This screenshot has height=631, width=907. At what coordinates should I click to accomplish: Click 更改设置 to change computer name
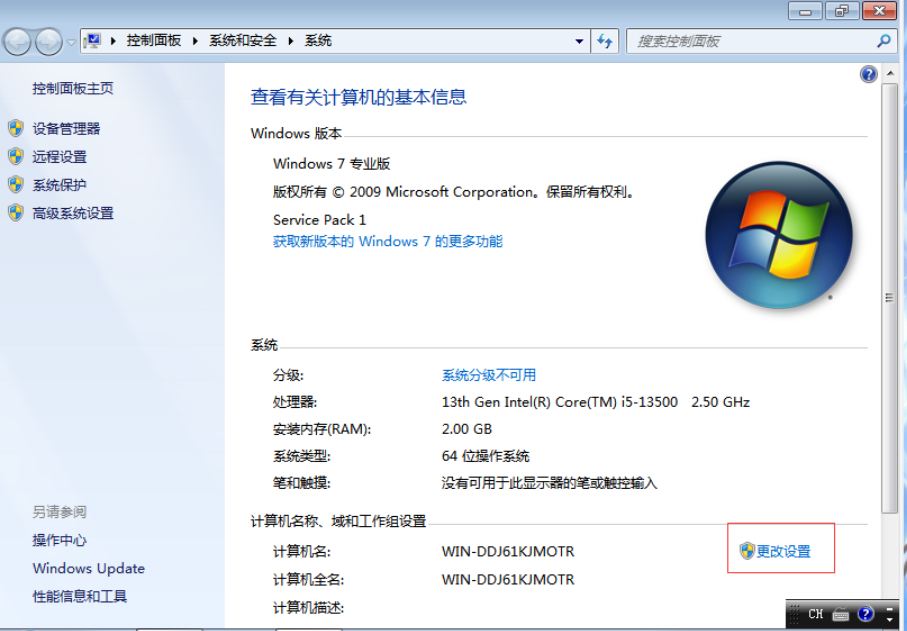point(784,552)
